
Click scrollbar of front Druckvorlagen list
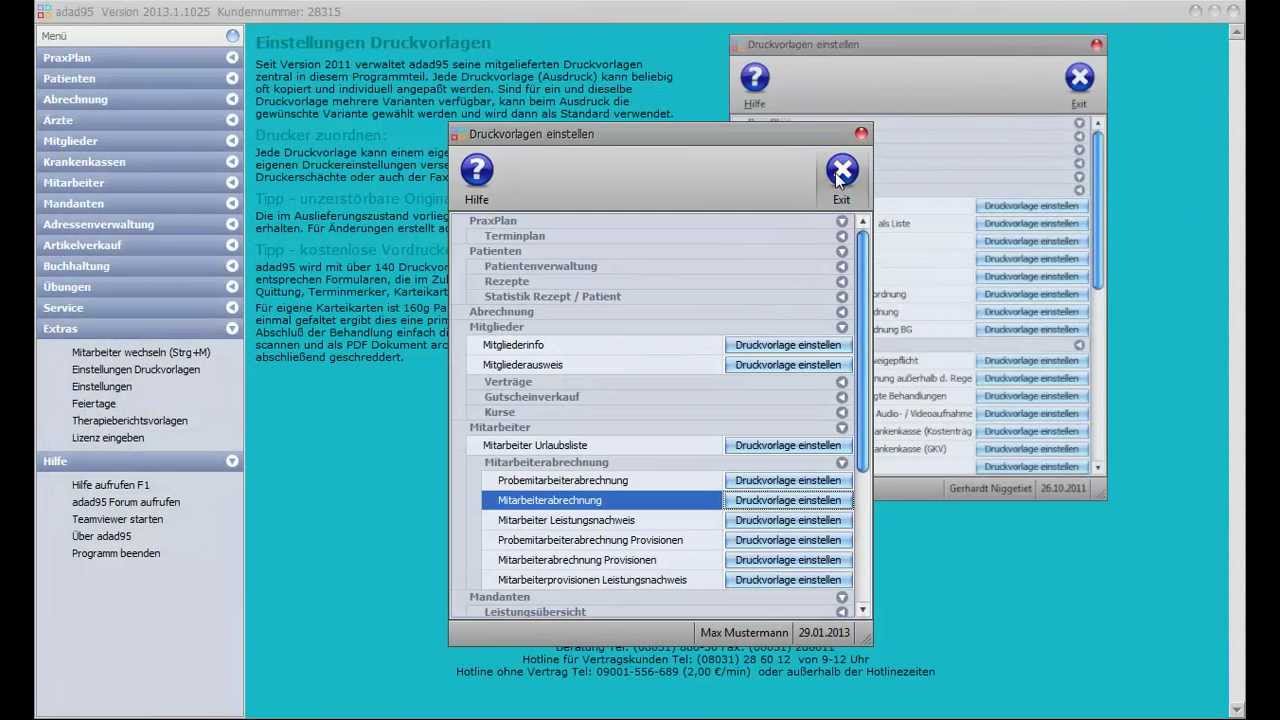point(862,350)
